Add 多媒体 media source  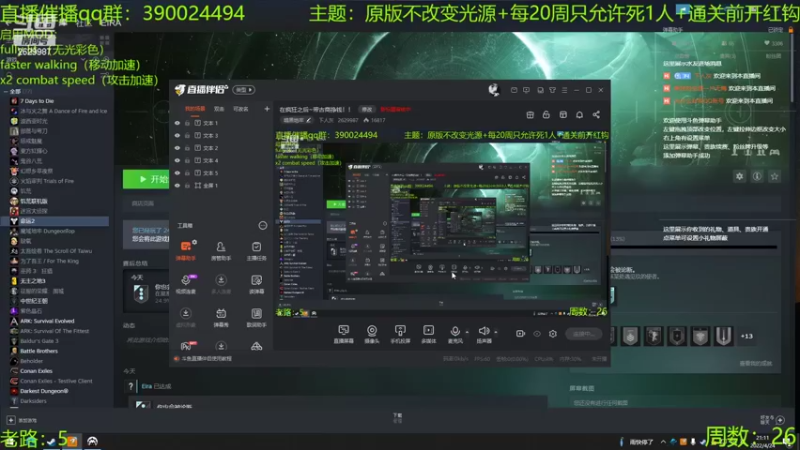(429, 334)
